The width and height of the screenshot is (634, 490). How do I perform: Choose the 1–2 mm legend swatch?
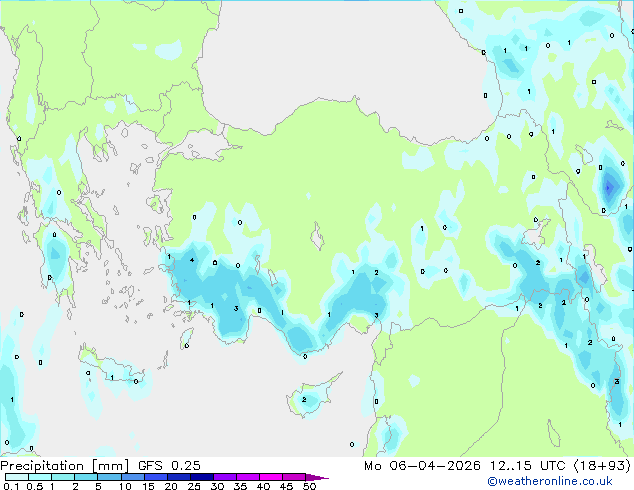[x=63, y=477]
